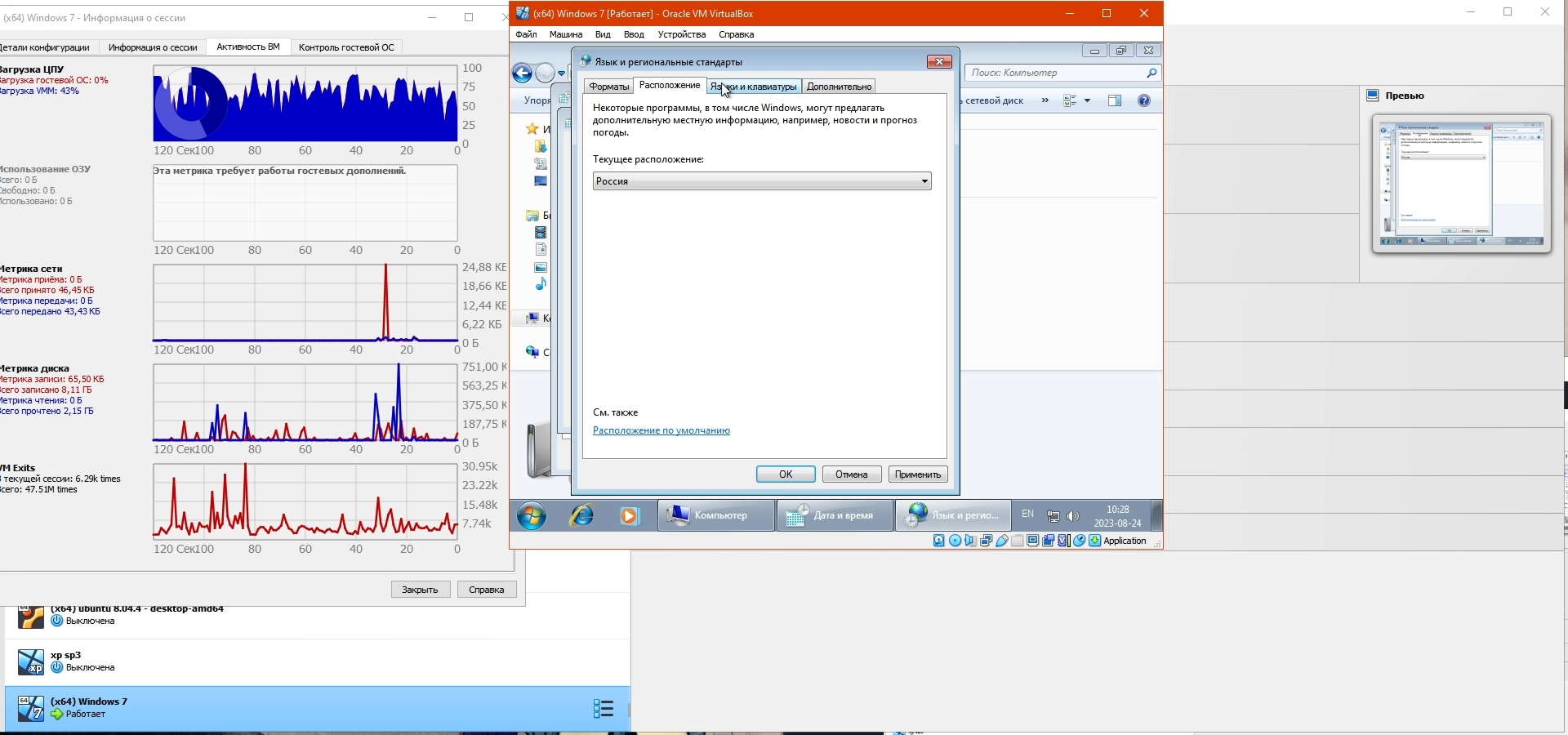Open the Текущее расположение dropdown showing Россия

pos(761,181)
